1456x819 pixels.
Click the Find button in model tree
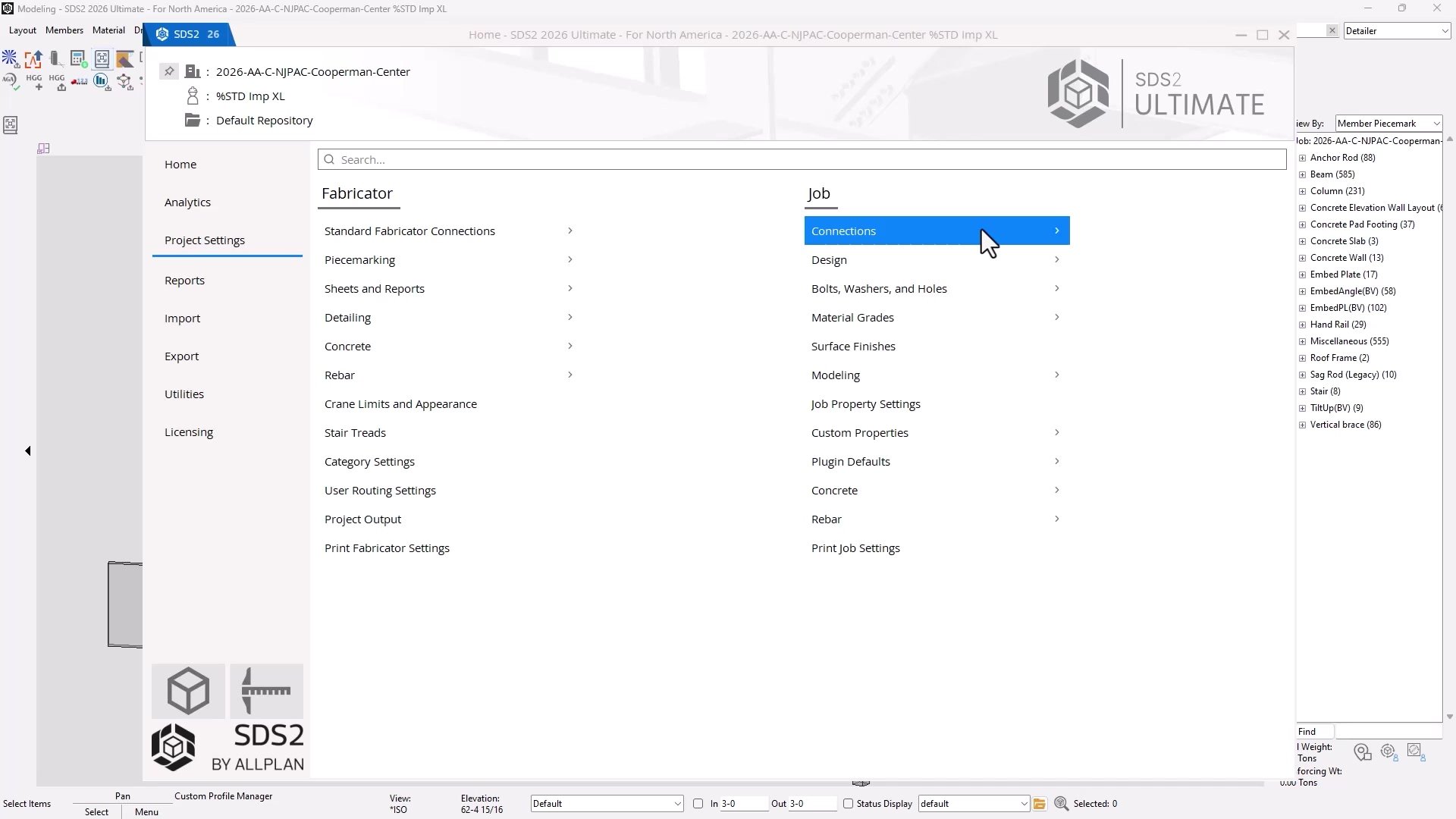pyautogui.click(x=1315, y=731)
